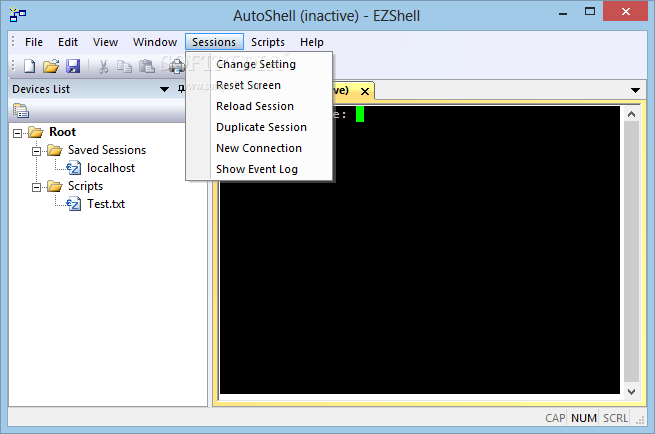Choose New Connection menu entry
This screenshot has width=655, height=434.
259,148
